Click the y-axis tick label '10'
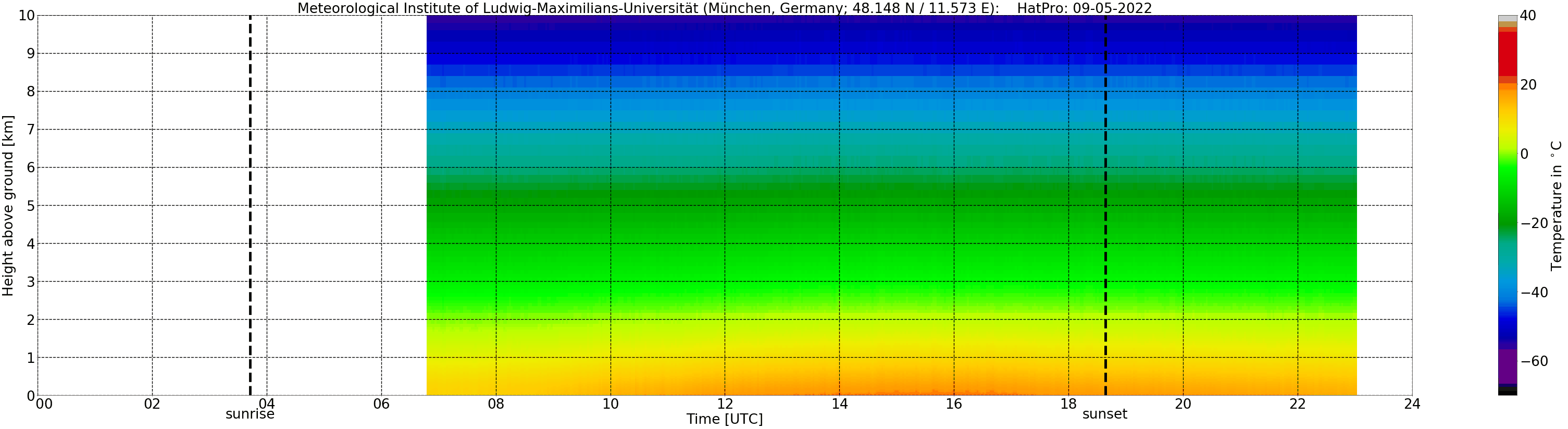The width and height of the screenshot is (1568, 429). 26,16
